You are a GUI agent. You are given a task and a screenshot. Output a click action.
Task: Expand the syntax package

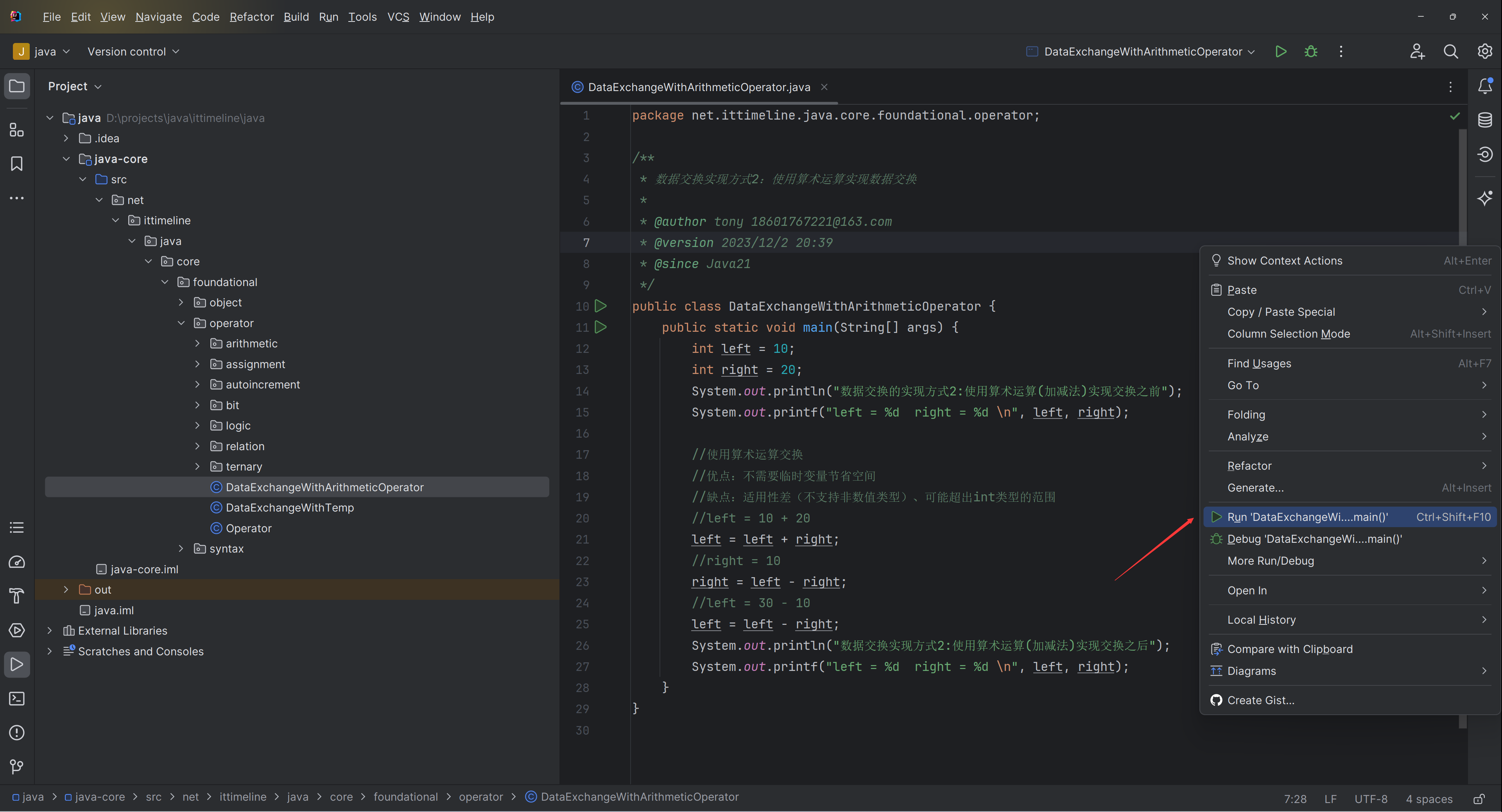click(x=181, y=549)
